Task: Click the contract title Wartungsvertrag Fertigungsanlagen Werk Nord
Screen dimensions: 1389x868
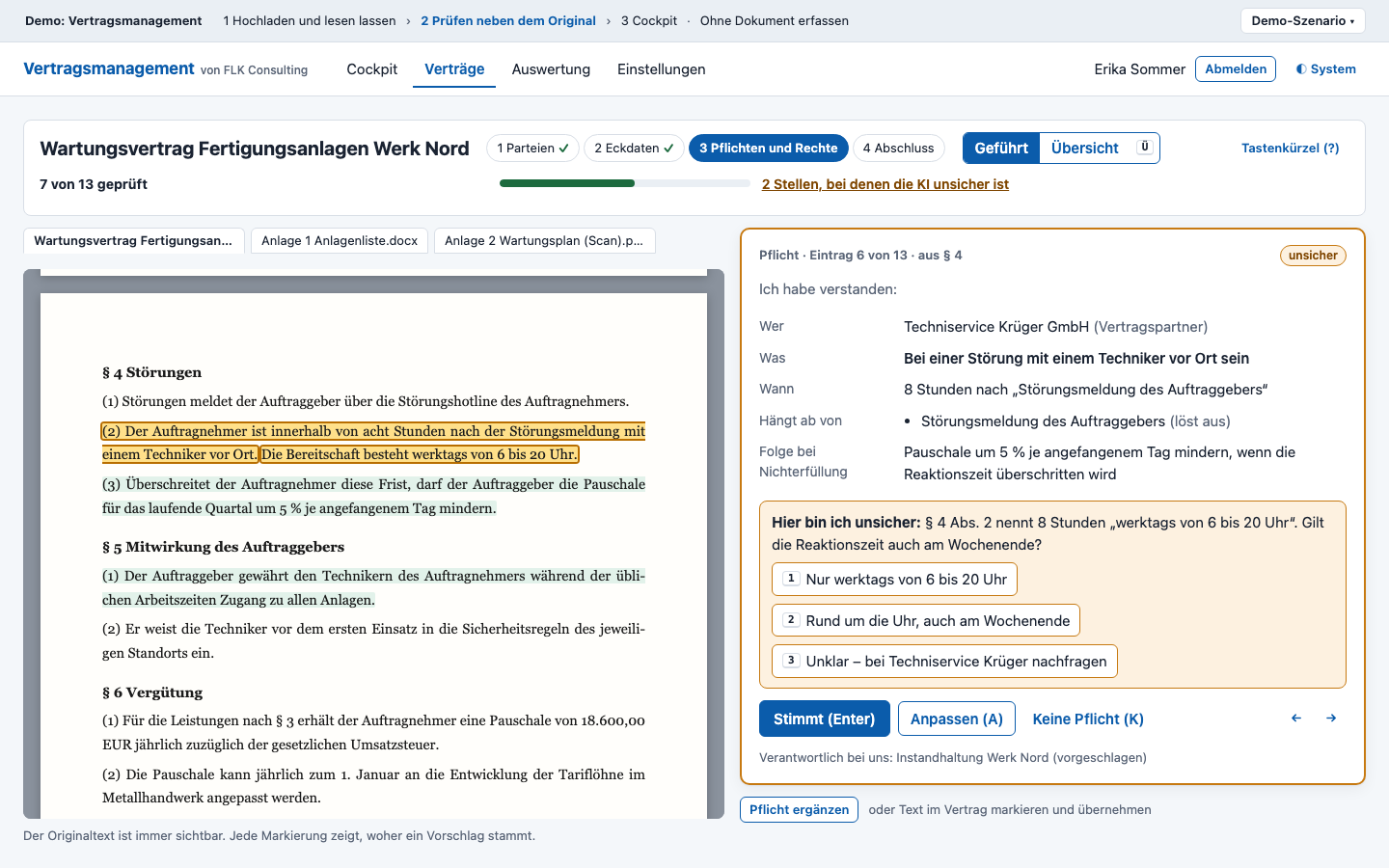Action: [x=255, y=149]
